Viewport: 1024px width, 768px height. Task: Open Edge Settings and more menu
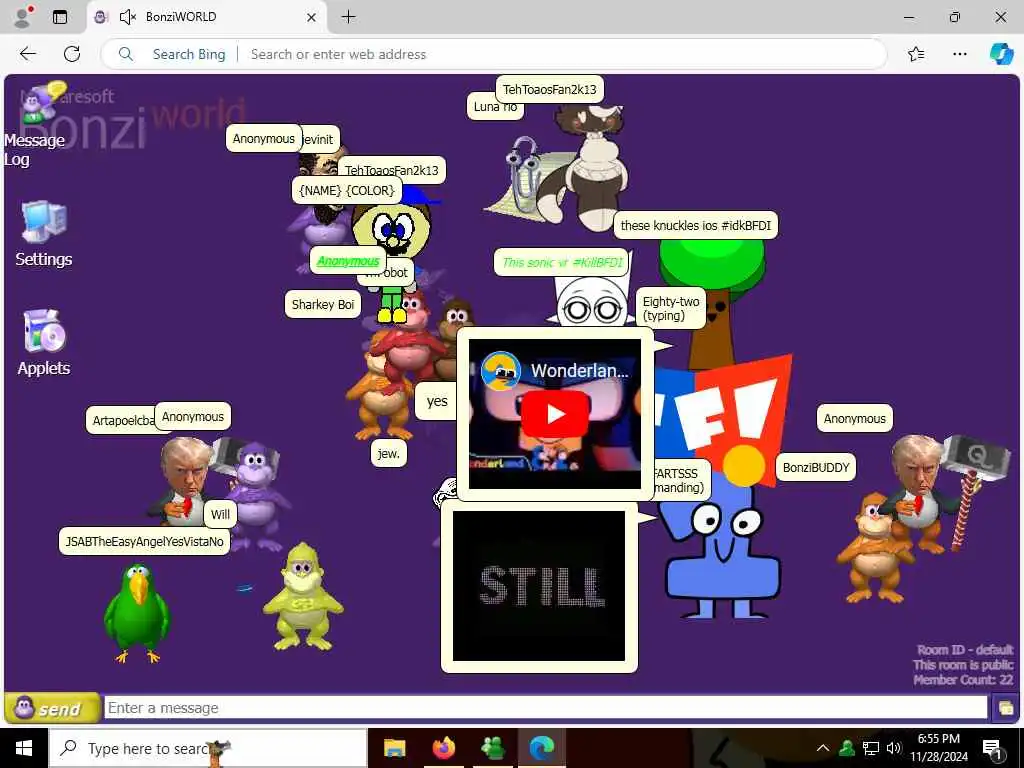click(x=959, y=54)
